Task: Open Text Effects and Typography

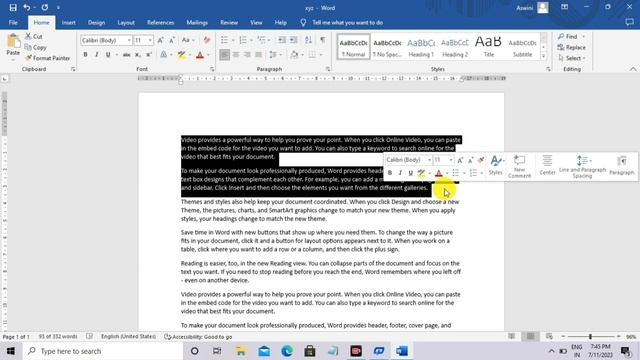Action: (x=164, y=54)
